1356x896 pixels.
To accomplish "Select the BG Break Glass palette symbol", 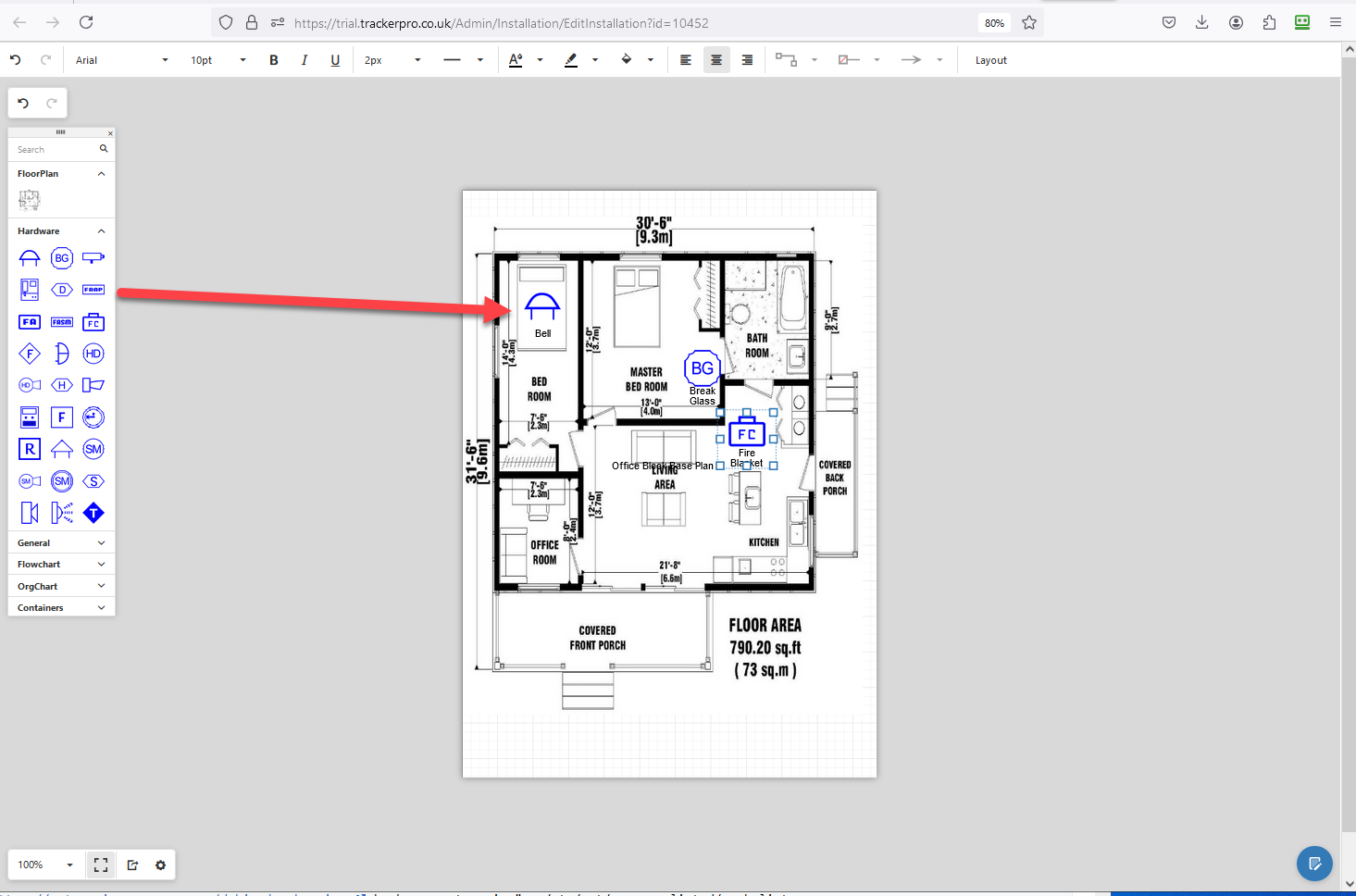I will [x=62, y=258].
